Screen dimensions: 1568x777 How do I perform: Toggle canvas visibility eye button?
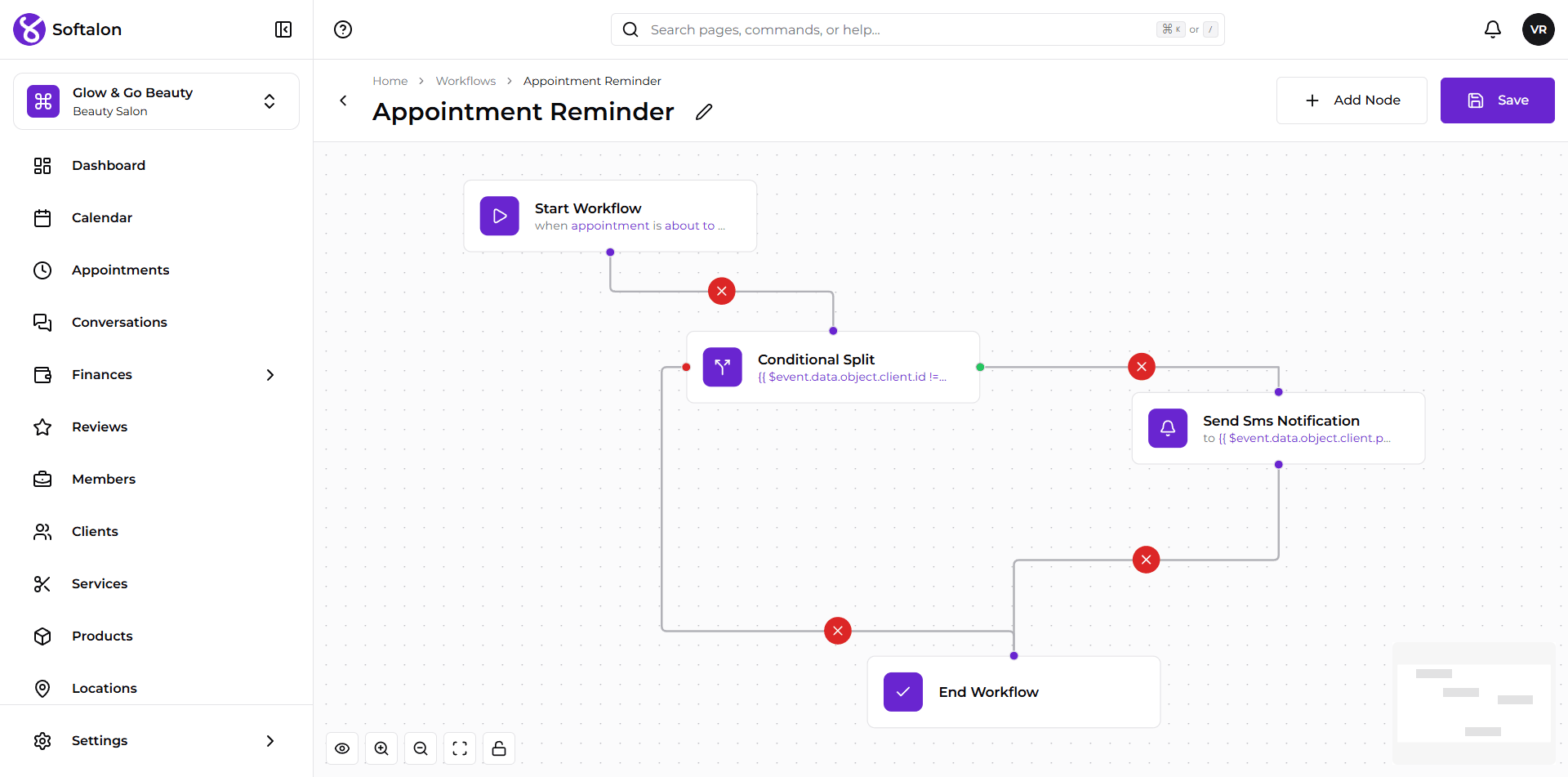tap(342, 748)
